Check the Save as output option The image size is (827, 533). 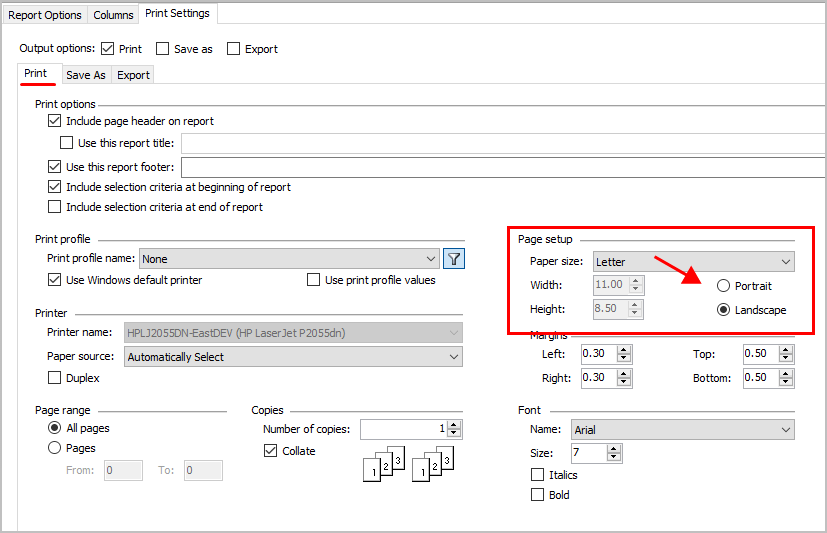pyautogui.click(x=163, y=49)
